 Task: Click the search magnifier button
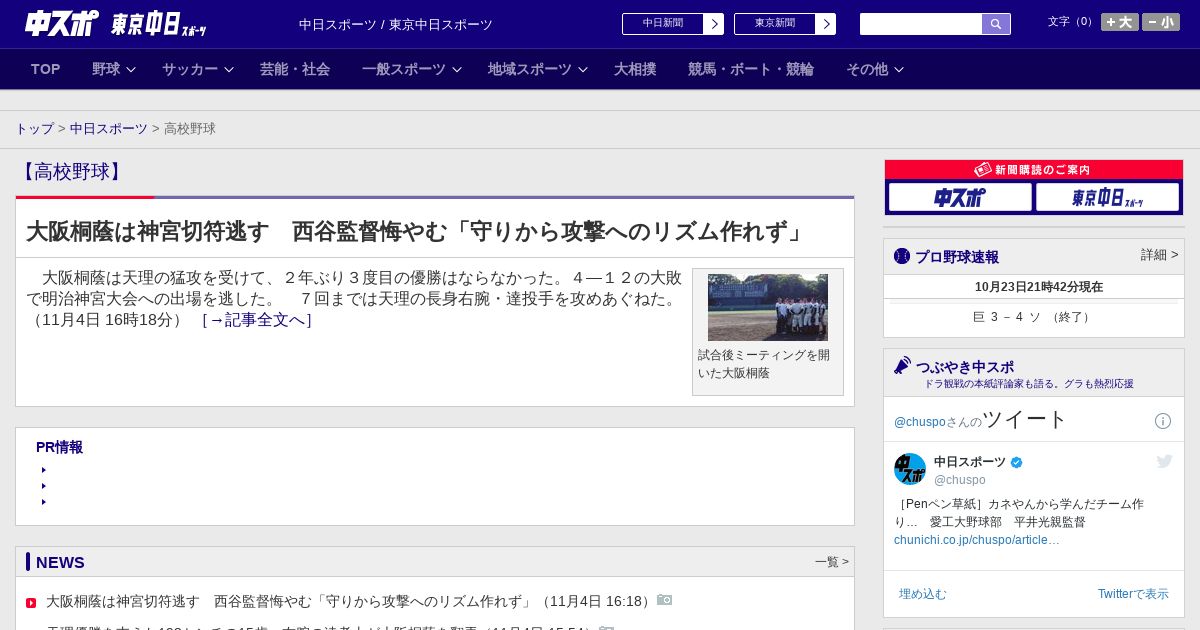click(x=996, y=24)
